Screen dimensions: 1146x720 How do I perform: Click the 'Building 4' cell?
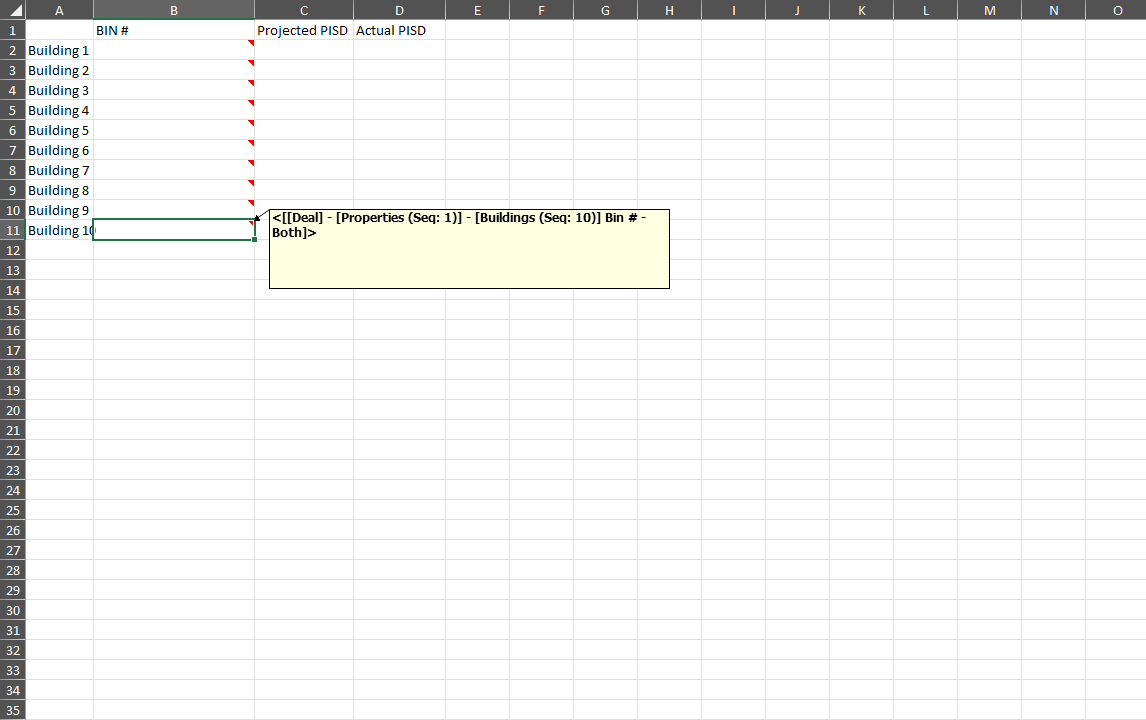(x=59, y=110)
